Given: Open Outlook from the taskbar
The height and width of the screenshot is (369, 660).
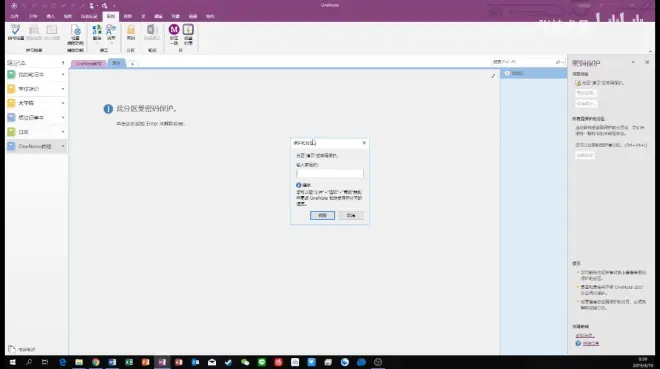Looking at the screenshot, I should pos(195,362).
